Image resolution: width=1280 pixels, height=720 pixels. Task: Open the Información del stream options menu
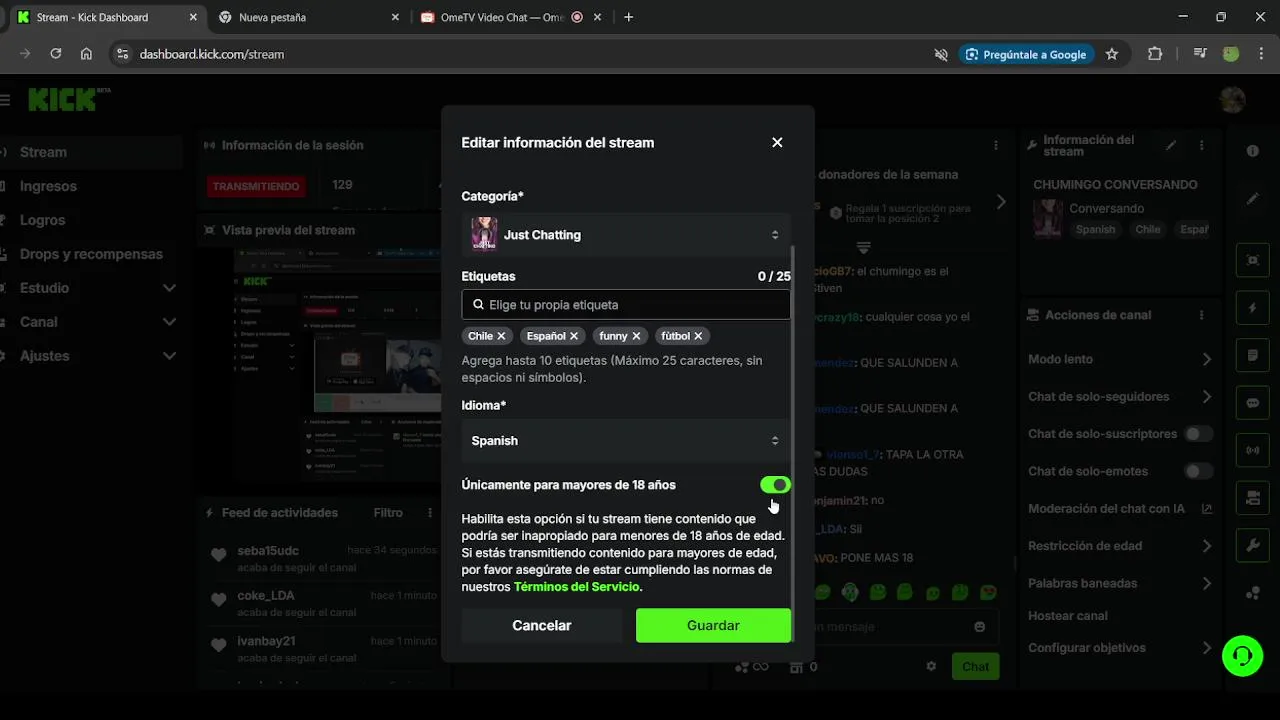1201,145
